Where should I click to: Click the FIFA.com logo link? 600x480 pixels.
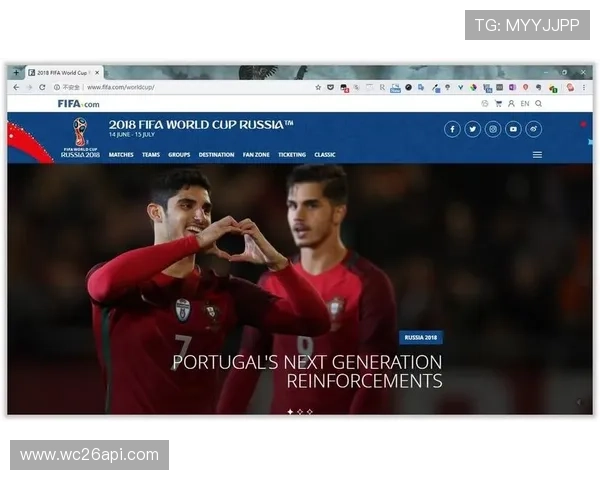point(78,103)
